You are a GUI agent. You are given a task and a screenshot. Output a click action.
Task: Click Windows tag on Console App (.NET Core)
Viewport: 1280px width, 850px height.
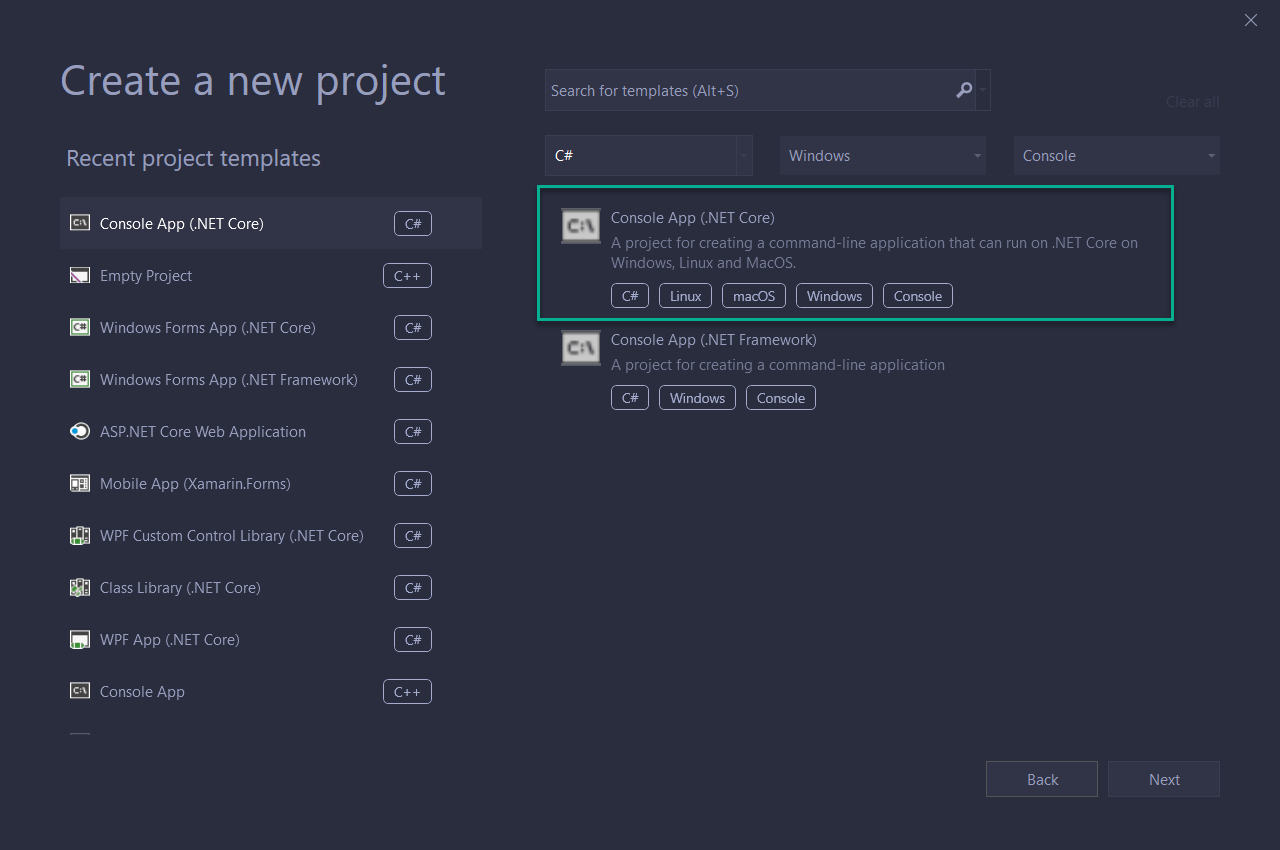tap(834, 296)
